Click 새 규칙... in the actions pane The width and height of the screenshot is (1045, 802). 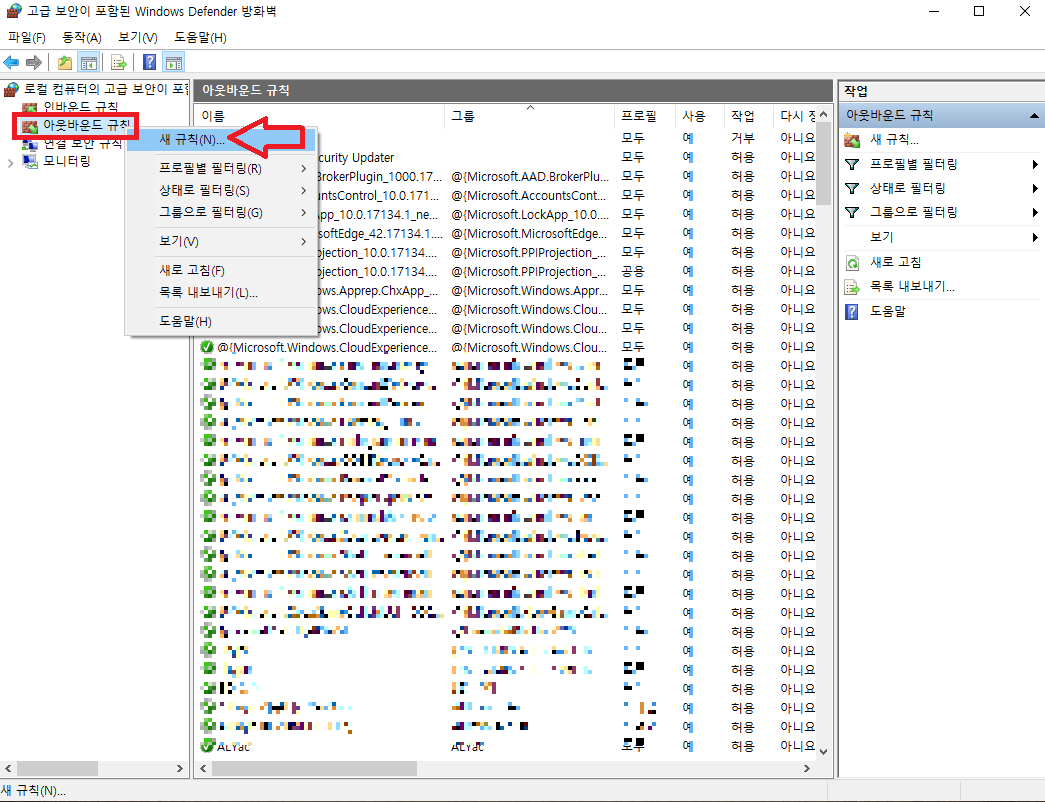coord(894,139)
